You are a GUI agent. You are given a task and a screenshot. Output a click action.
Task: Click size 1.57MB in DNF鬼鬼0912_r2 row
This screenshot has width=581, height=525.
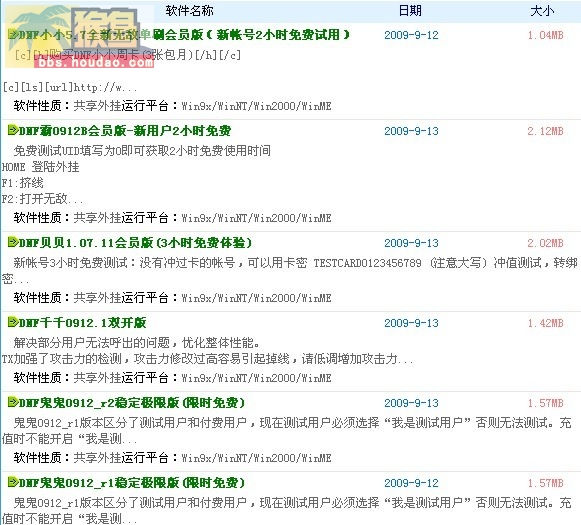tap(545, 403)
